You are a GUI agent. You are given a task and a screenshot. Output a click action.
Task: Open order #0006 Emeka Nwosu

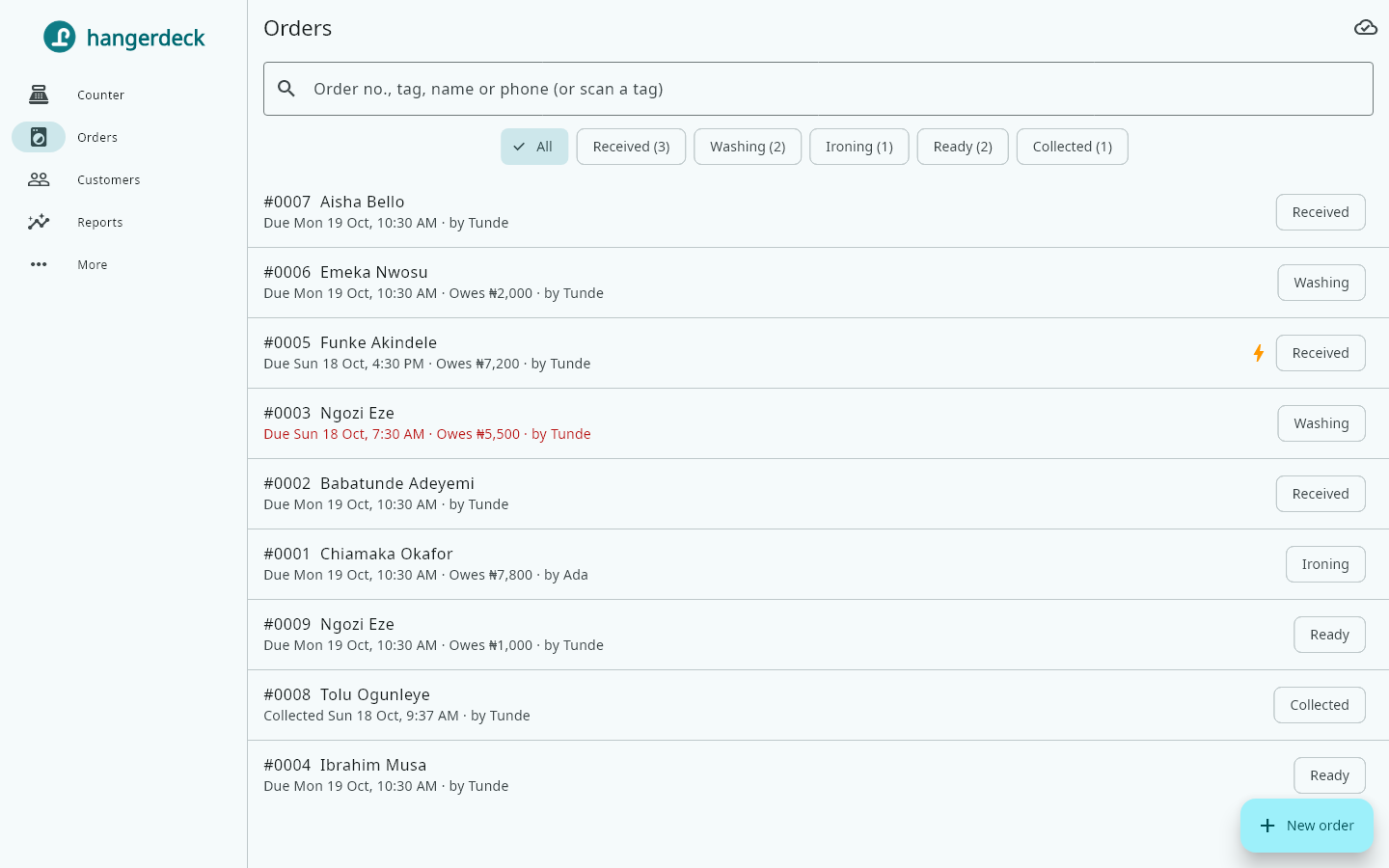[818, 283]
